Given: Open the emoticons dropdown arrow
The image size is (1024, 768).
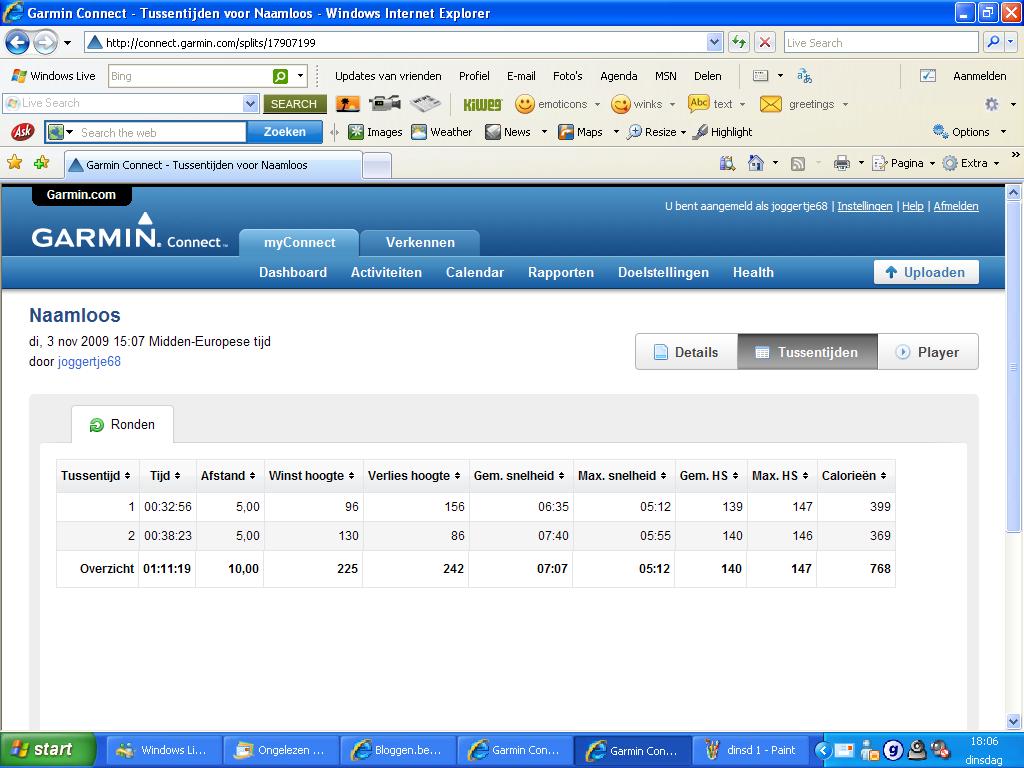Looking at the screenshot, I should [597, 104].
